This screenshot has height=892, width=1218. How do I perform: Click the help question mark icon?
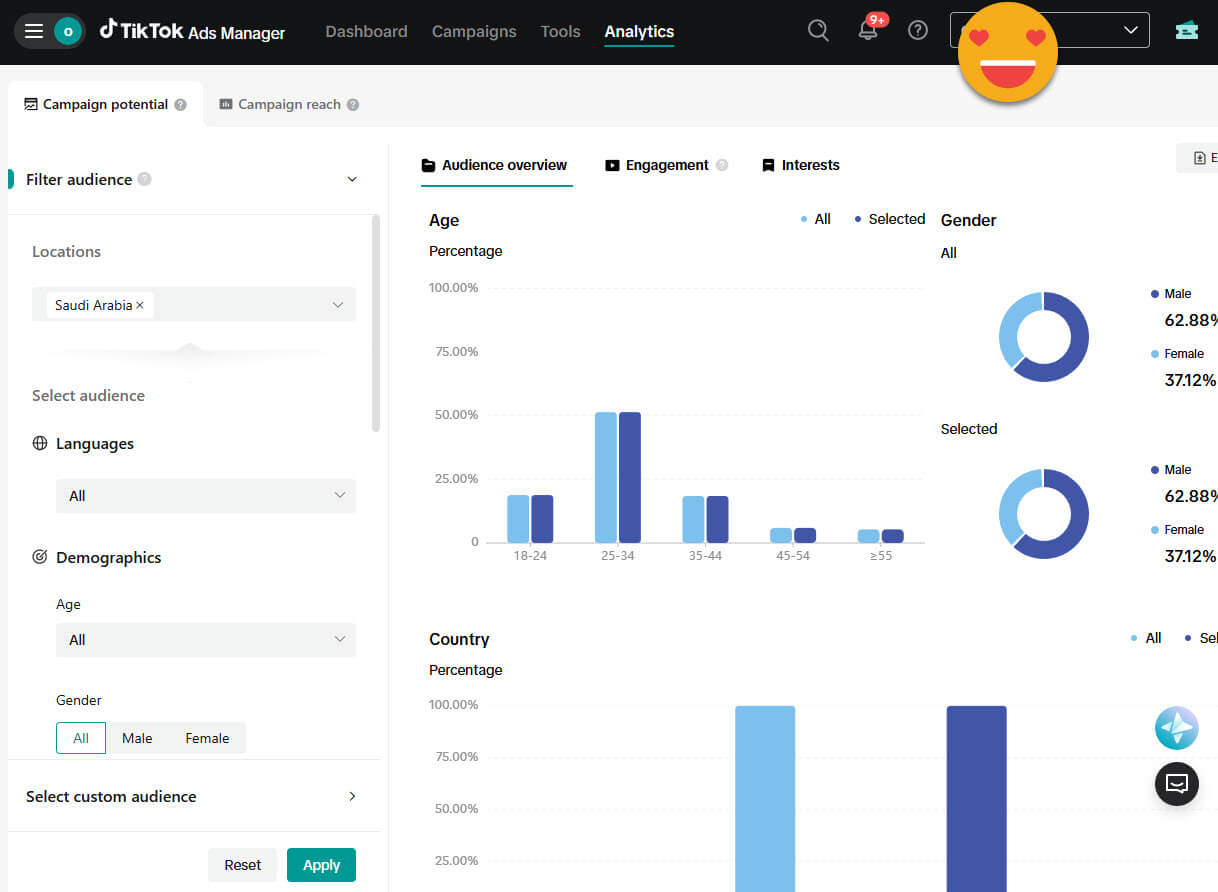[918, 31]
